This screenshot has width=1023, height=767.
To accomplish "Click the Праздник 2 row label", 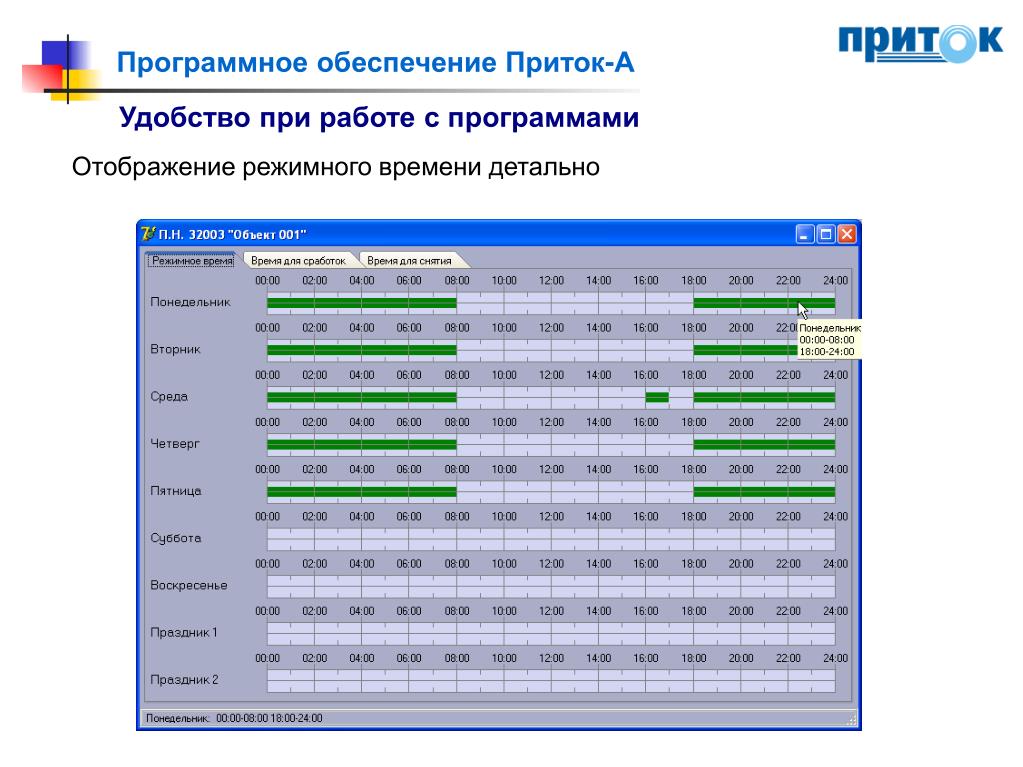I will pos(184,680).
